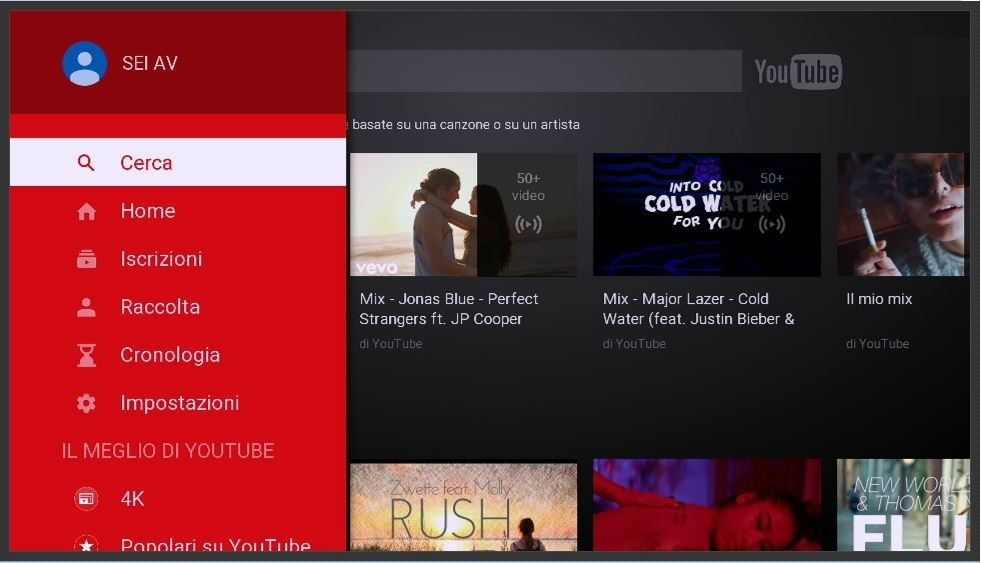The height and width of the screenshot is (563, 981).
Task: Click 'di YouTube' under Il mio mix
Action: tap(877, 343)
